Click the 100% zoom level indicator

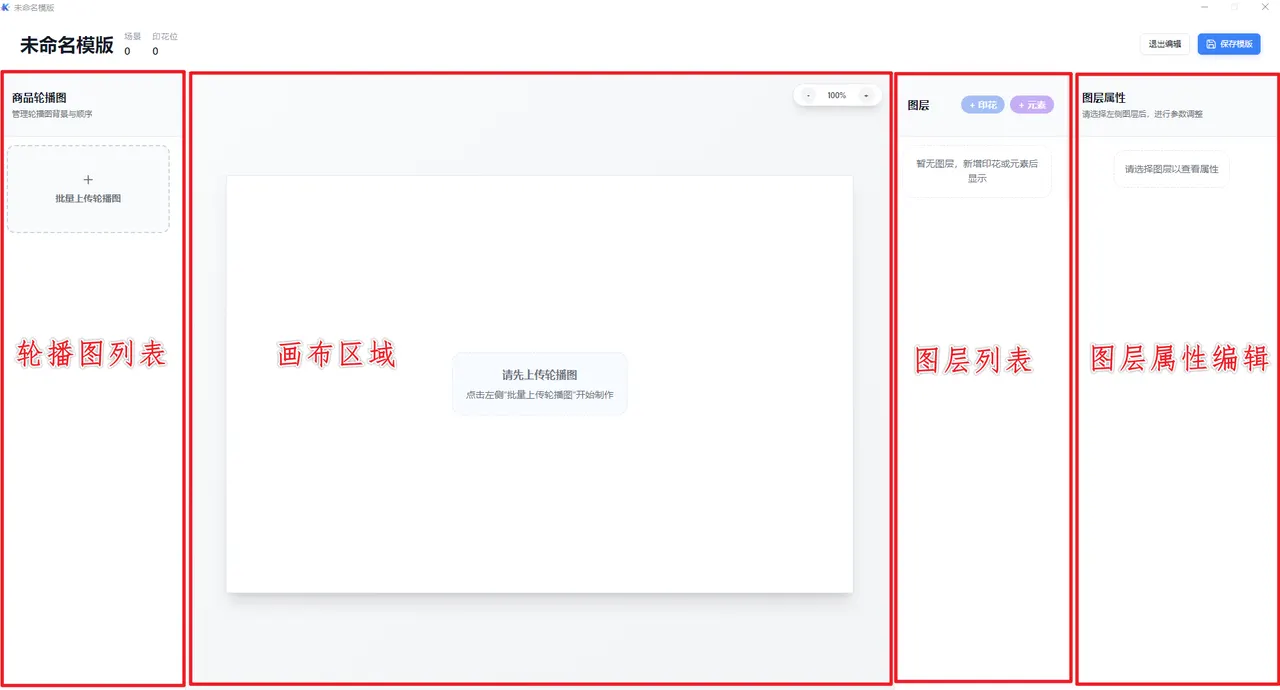836,94
